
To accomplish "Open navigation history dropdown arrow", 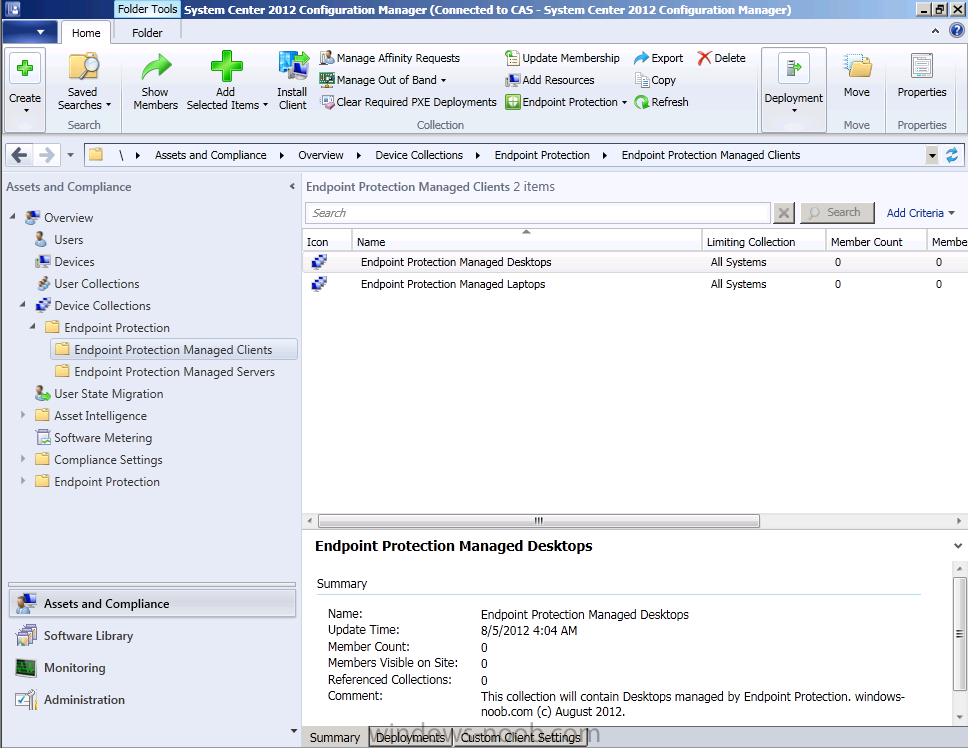I will 70,155.
